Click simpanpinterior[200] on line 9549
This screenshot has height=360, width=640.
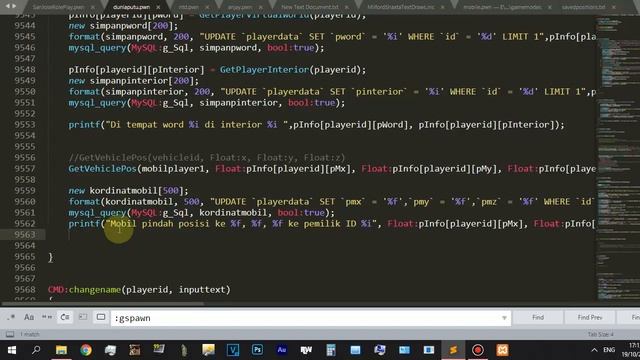[144, 81]
